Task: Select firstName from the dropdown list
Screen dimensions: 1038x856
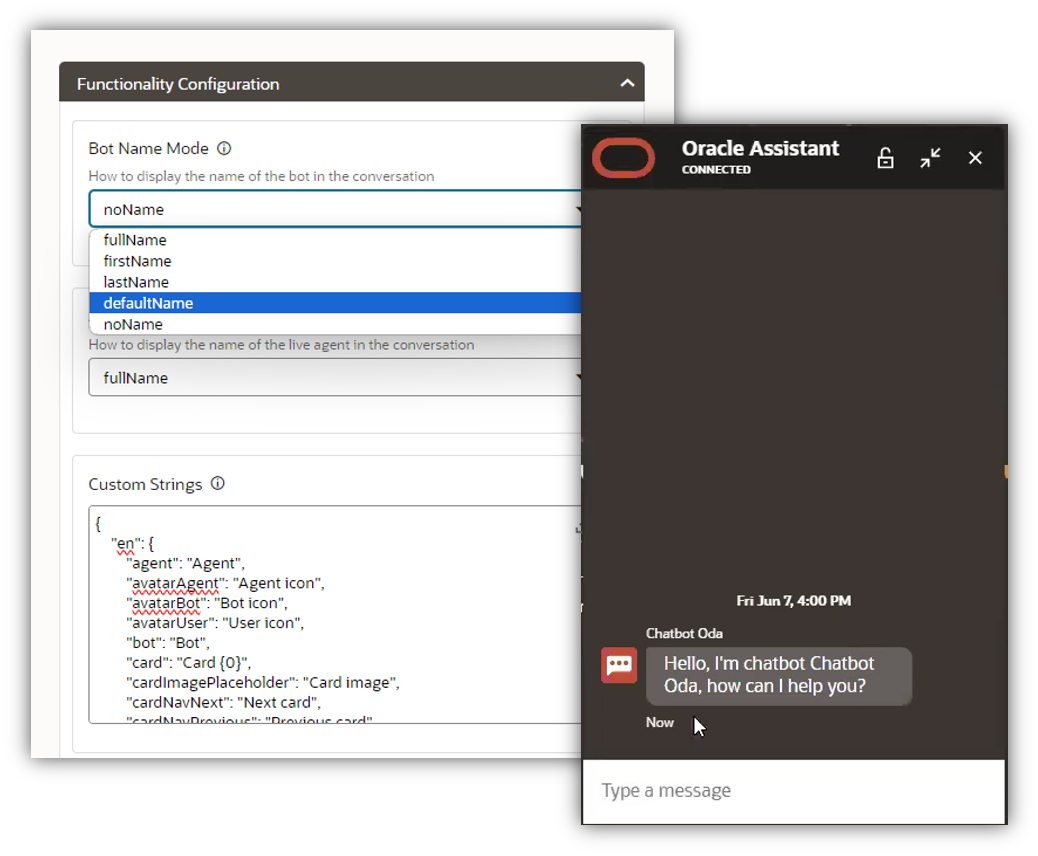Action: click(x=137, y=261)
